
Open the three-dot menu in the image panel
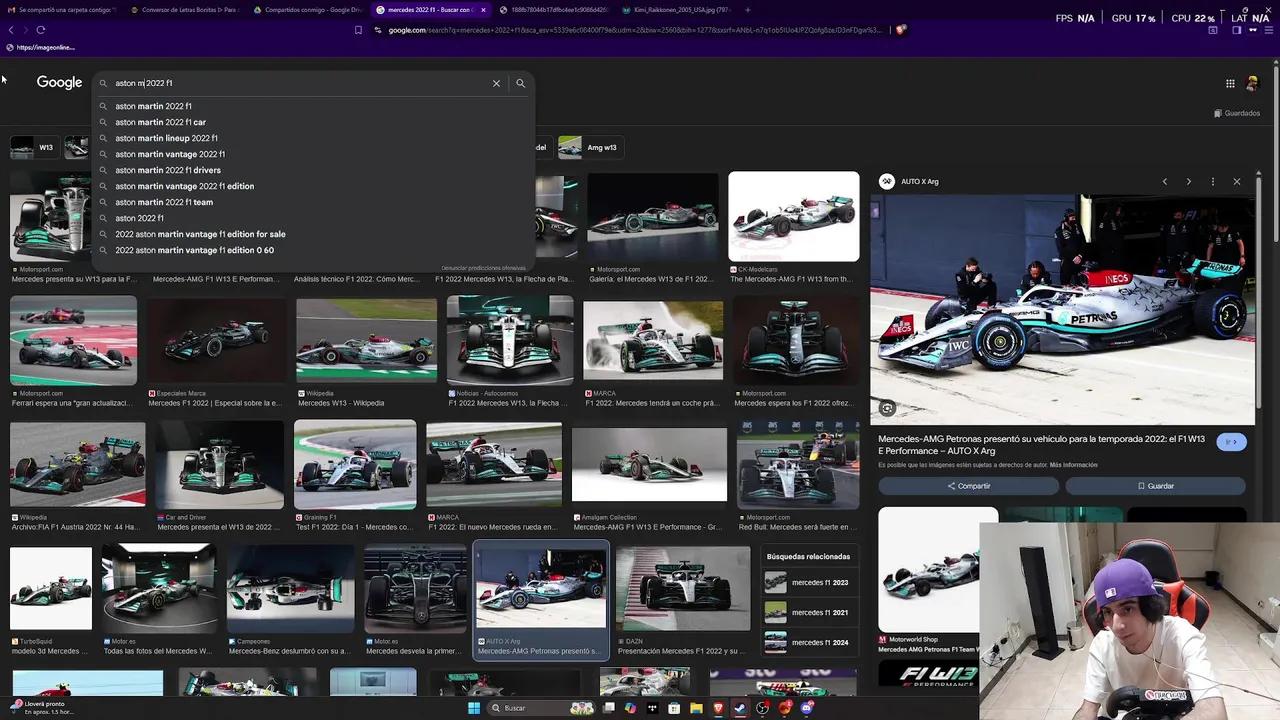click(1212, 181)
